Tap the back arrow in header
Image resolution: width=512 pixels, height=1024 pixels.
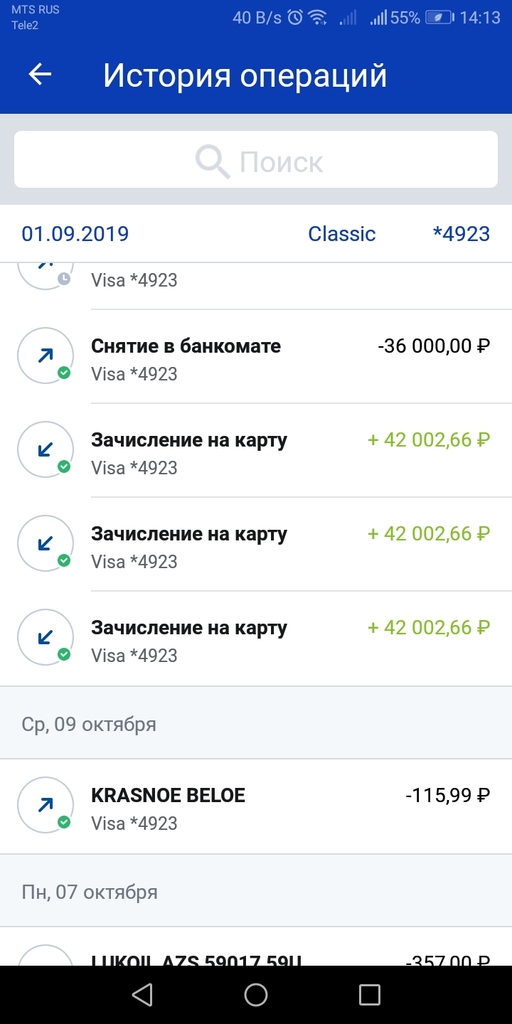[x=39, y=75]
